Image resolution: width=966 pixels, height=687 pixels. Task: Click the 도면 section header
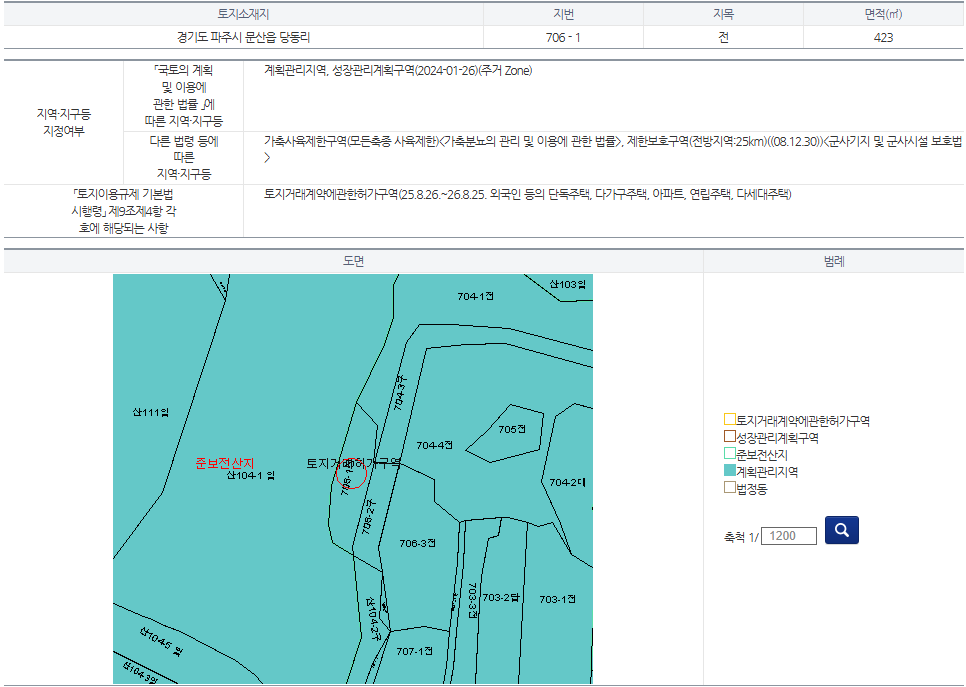[x=353, y=261]
